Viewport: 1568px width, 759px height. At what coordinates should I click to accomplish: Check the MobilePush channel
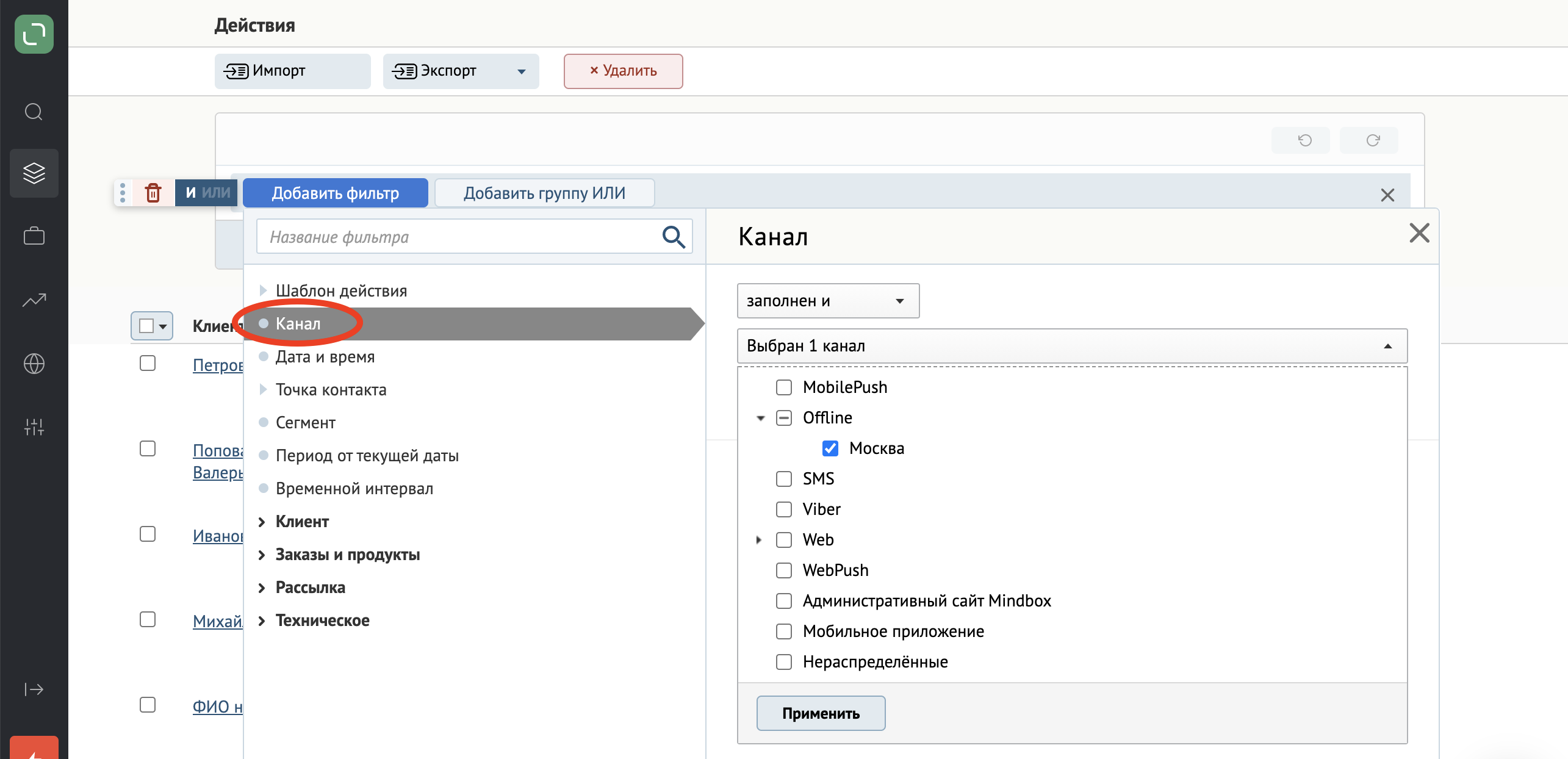(784, 387)
